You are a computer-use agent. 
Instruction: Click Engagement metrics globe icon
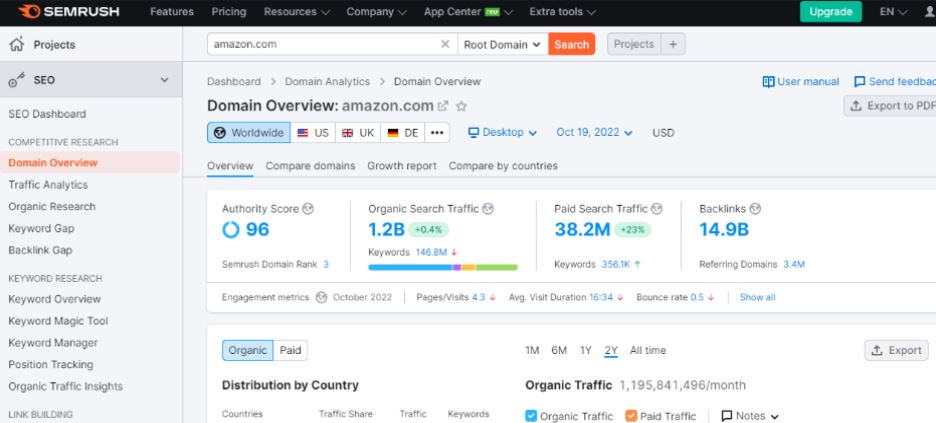pyautogui.click(x=321, y=297)
